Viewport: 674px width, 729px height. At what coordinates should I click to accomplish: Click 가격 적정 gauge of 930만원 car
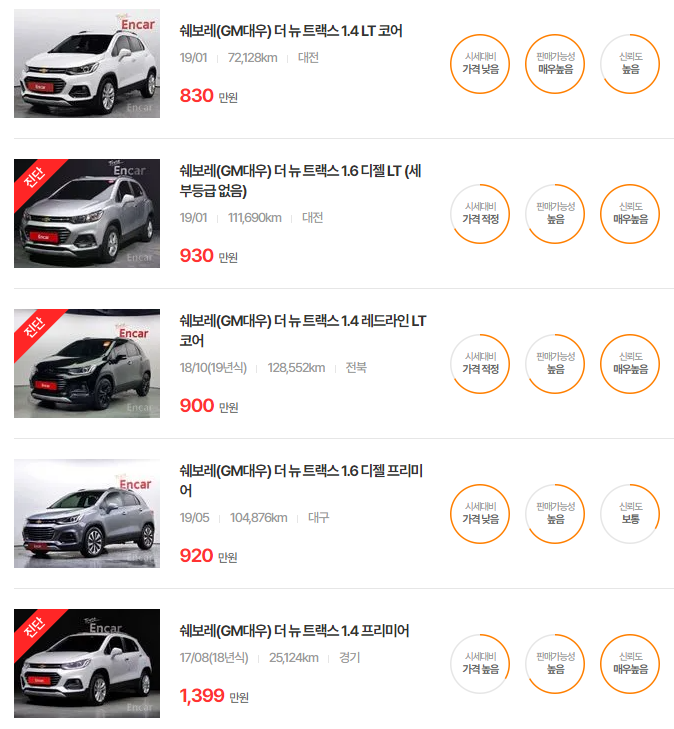click(x=480, y=214)
